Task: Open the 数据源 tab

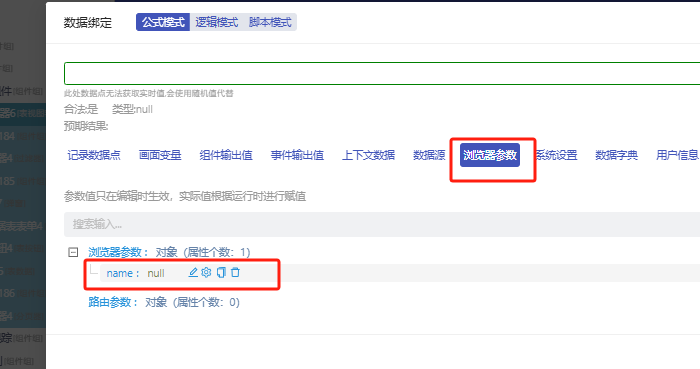Action: pyautogui.click(x=429, y=155)
